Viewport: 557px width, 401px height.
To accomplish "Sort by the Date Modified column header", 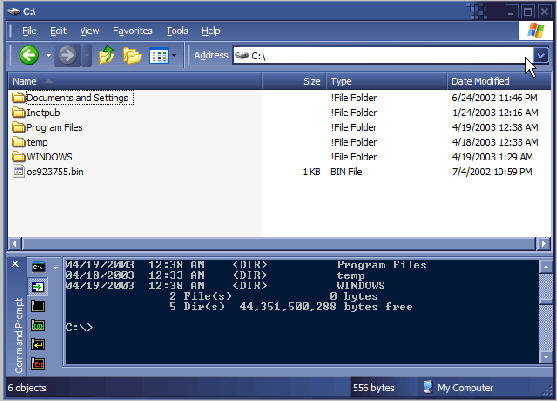I will [499, 81].
